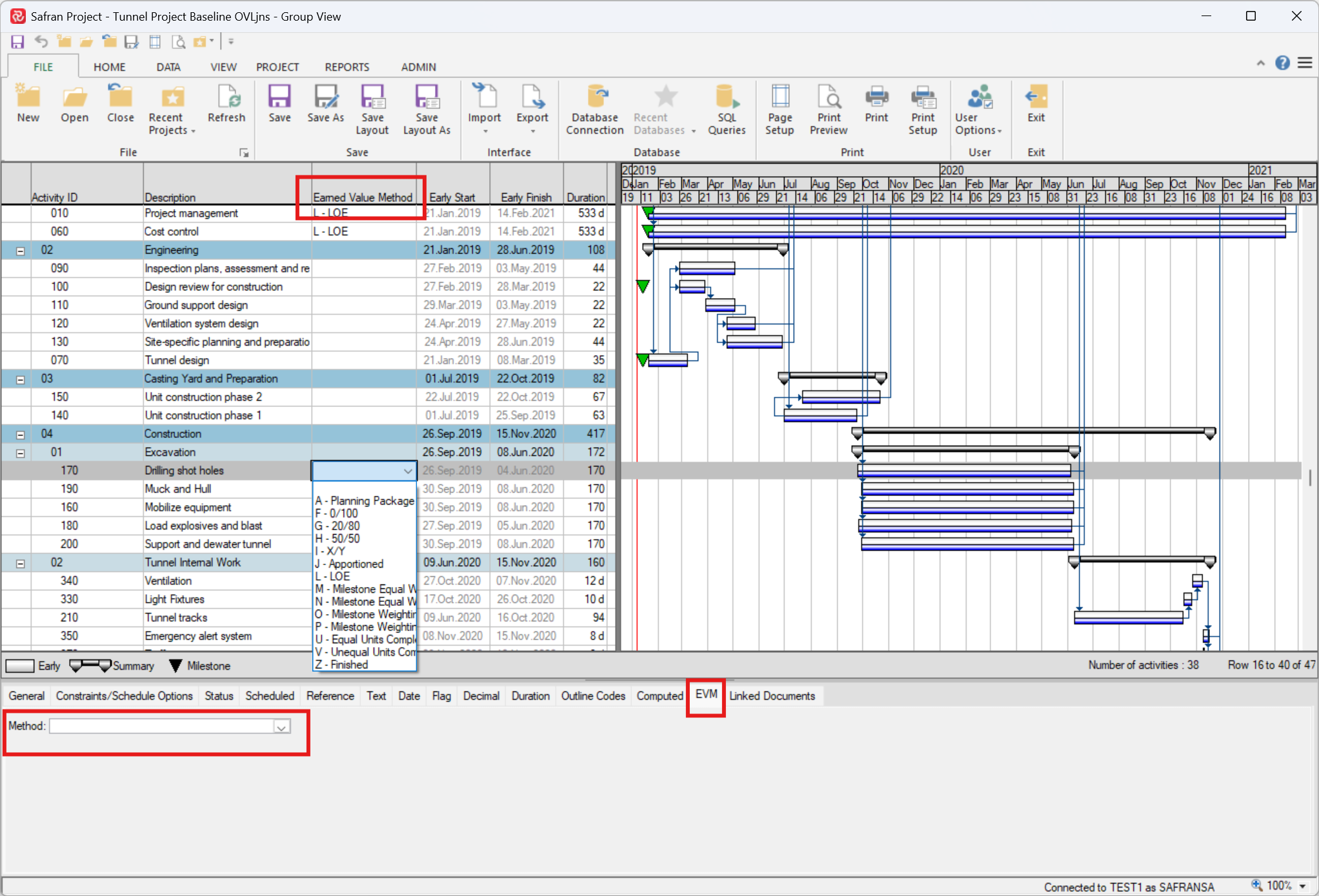Viewport: 1319px width, 896px height.
Task: Select 'A - Planning Package' method option
Action: 365,501
